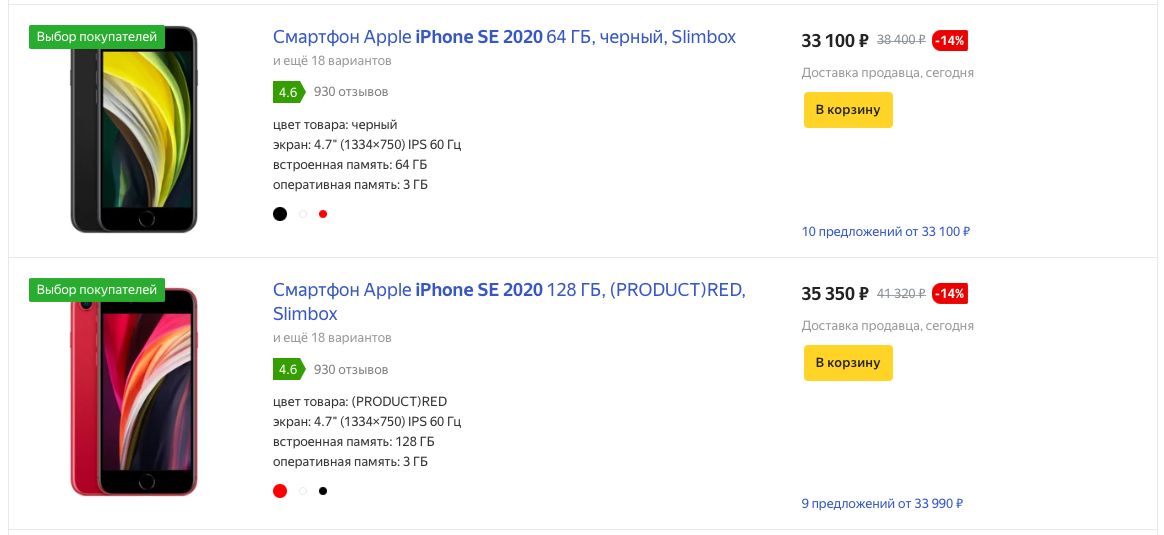Select white color swatch for second iPhone

(x=303, y=490)
